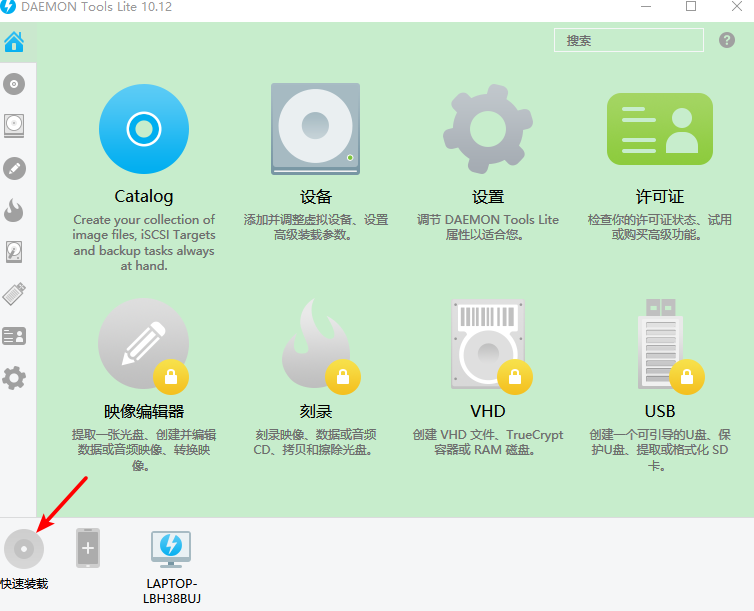Image resolution: width=754 pixels, height=611 pixels.
Task: Click the 快速装载 label text
Action: pyautogui.click(x=24, y=584)
